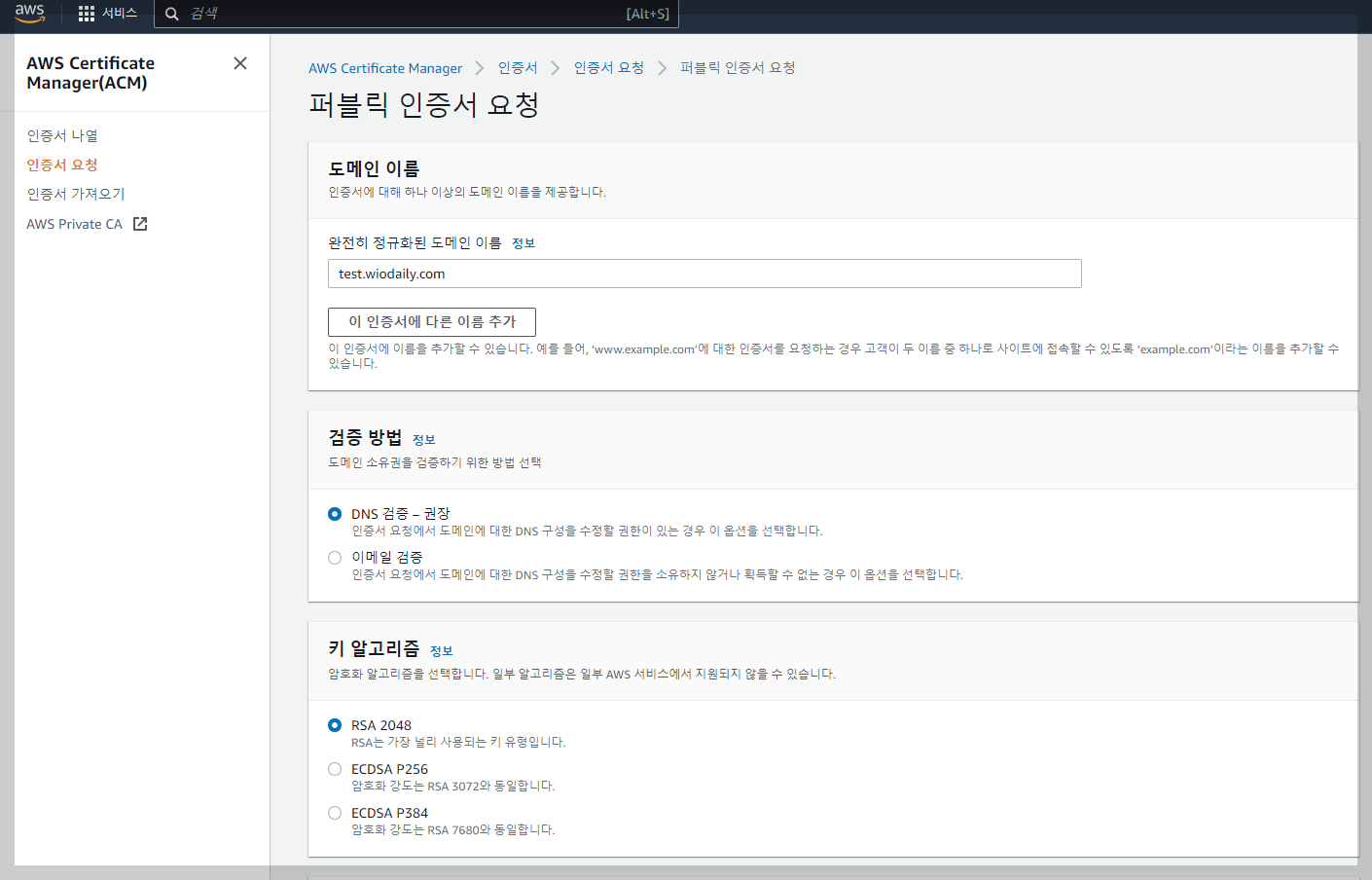The width and height of the screenshot is (1372, 880).
Task: Open 정보 link next to 키 알고리즘
Action: click(x=442, y=651)
